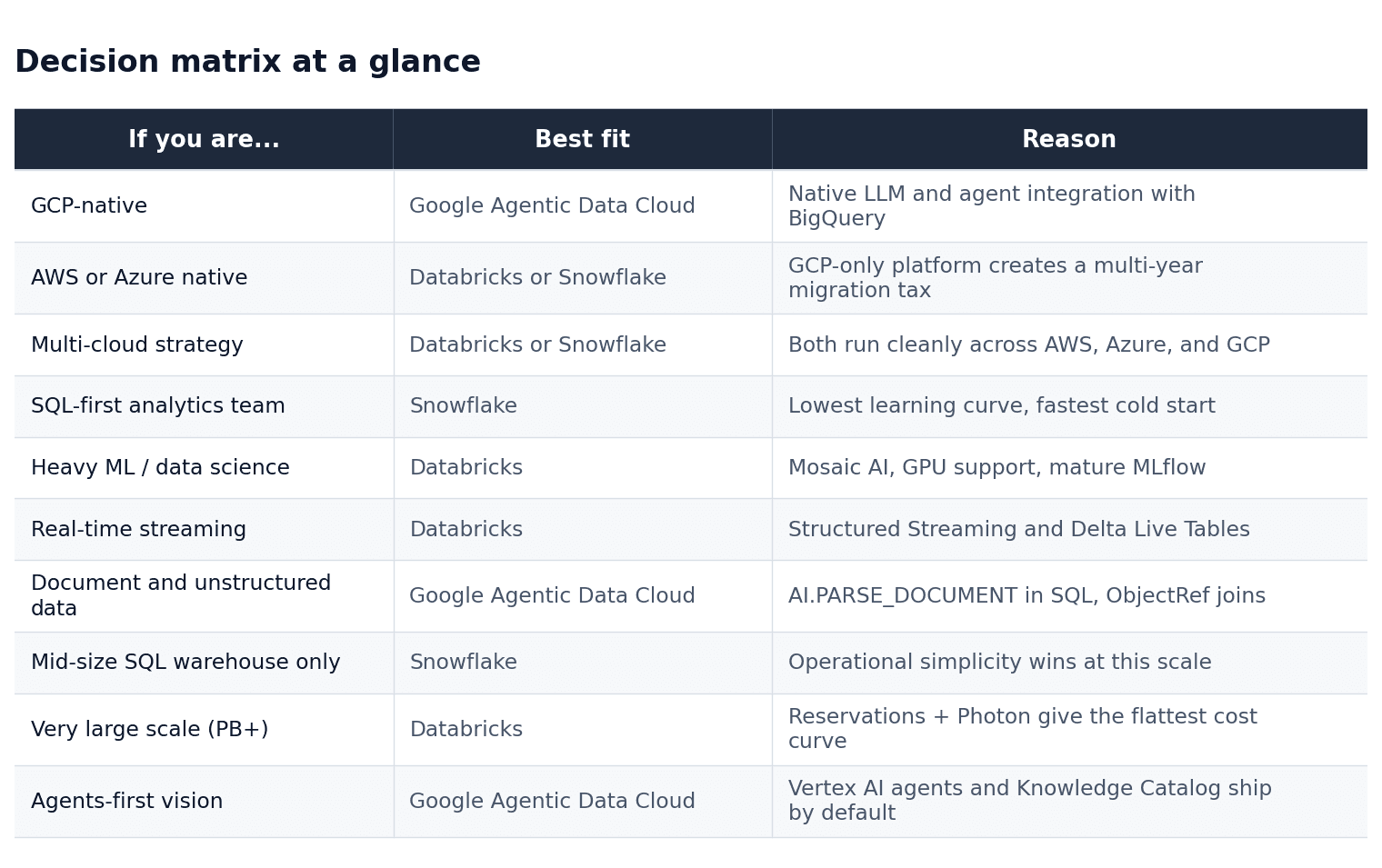Click "Structured Streaming and Delta Live Tables"
The image size is (1382, 868).
click(1018, 530)
